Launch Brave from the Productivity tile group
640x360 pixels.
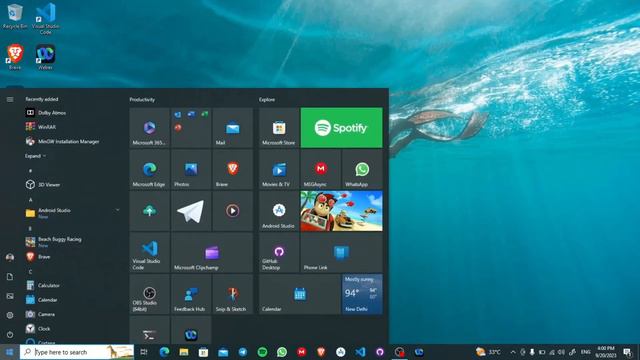(233, 169)
